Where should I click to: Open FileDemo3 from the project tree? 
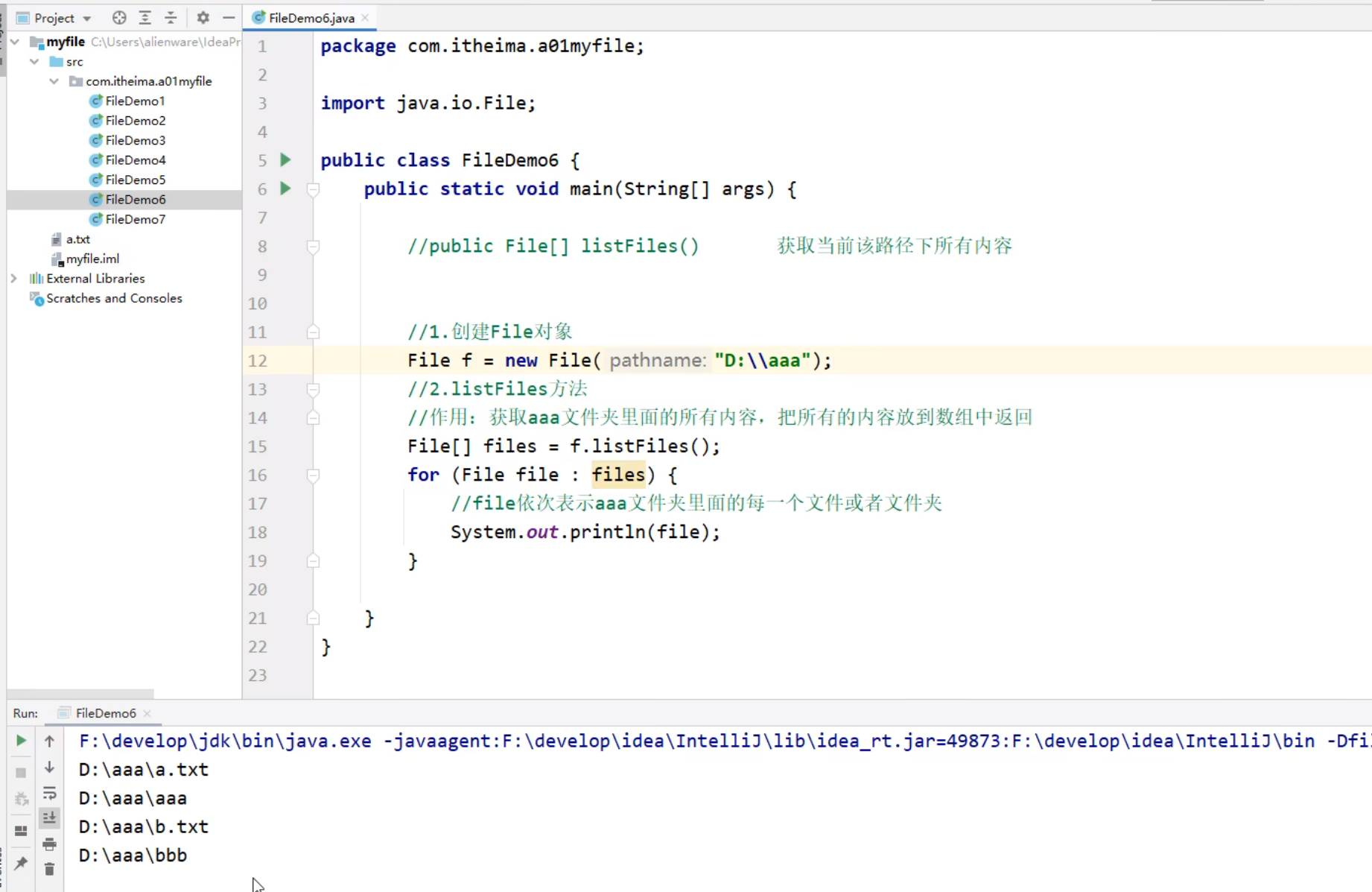pos(134,140)
